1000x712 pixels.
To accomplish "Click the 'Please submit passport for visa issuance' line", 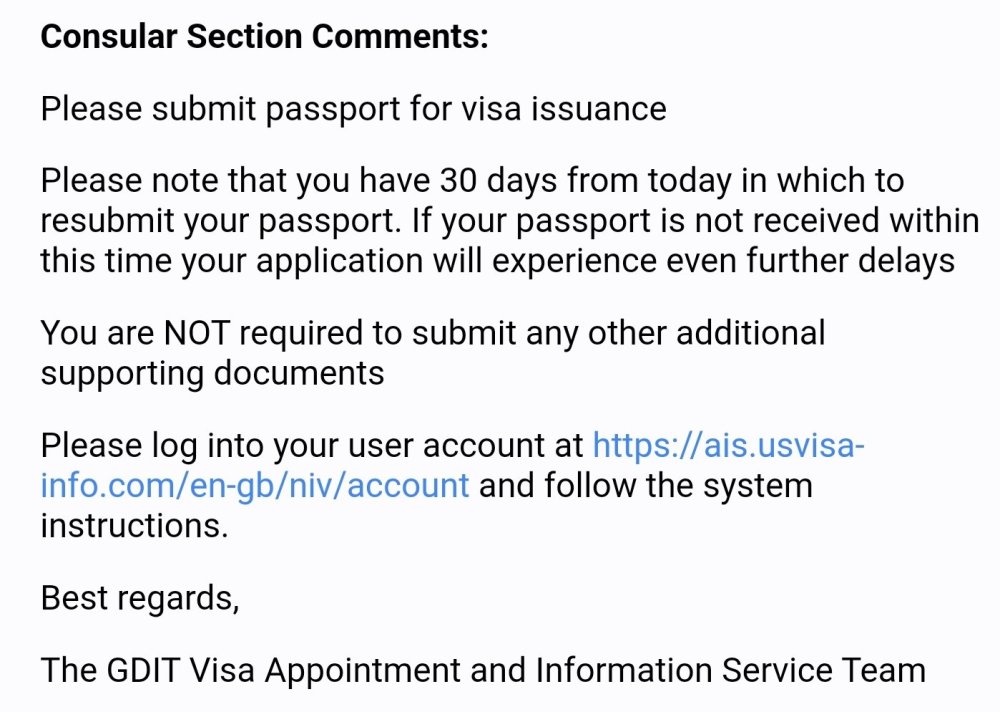I will click(353, 108).
